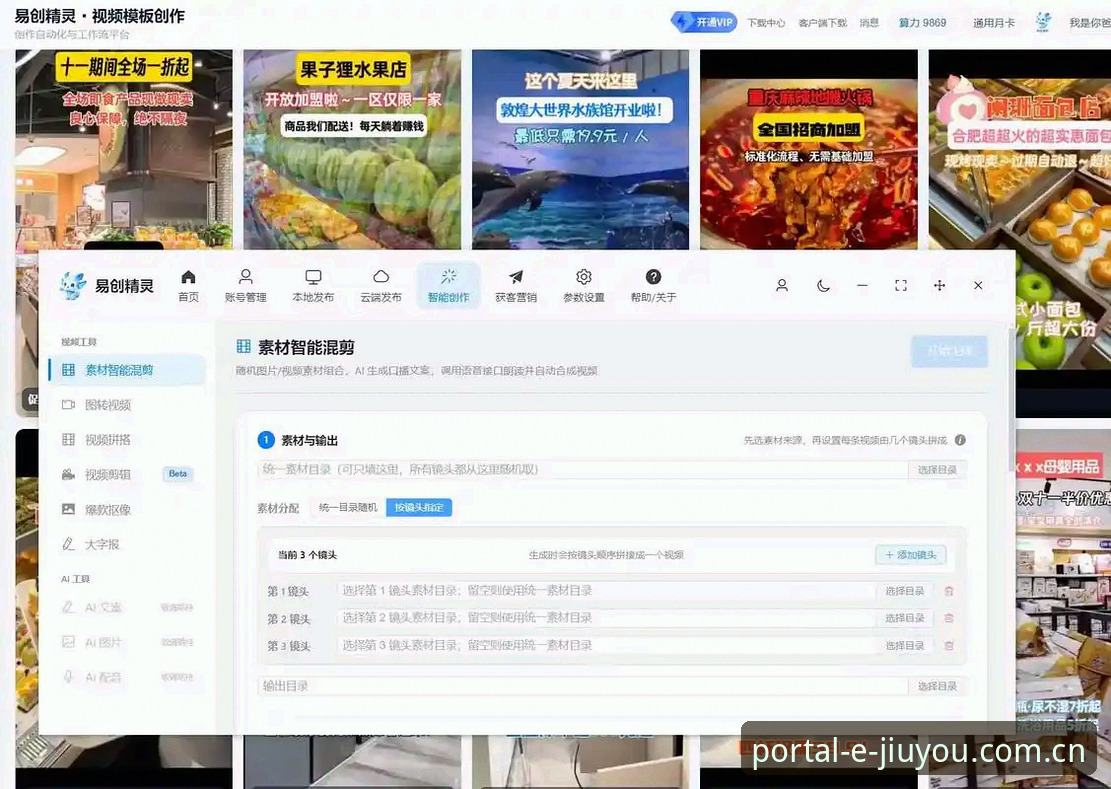Open AI 配音 sidebar item
The image size is (1111, 789).
(x=128, y=676)
